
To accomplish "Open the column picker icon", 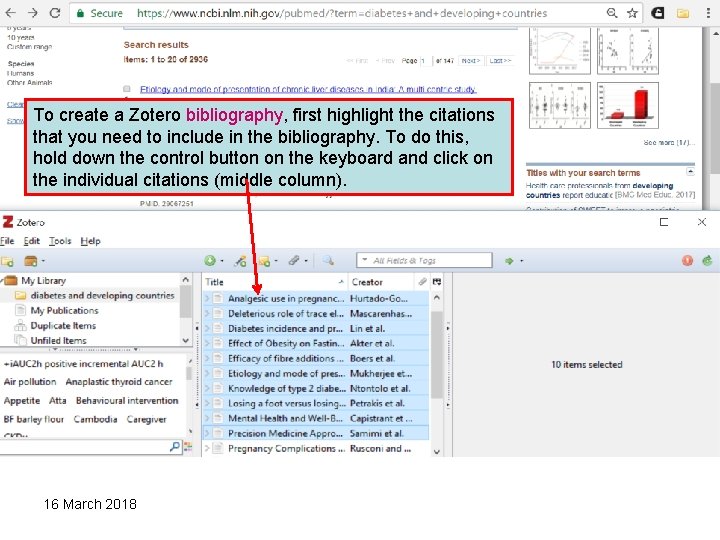I will tap(437, 282).
